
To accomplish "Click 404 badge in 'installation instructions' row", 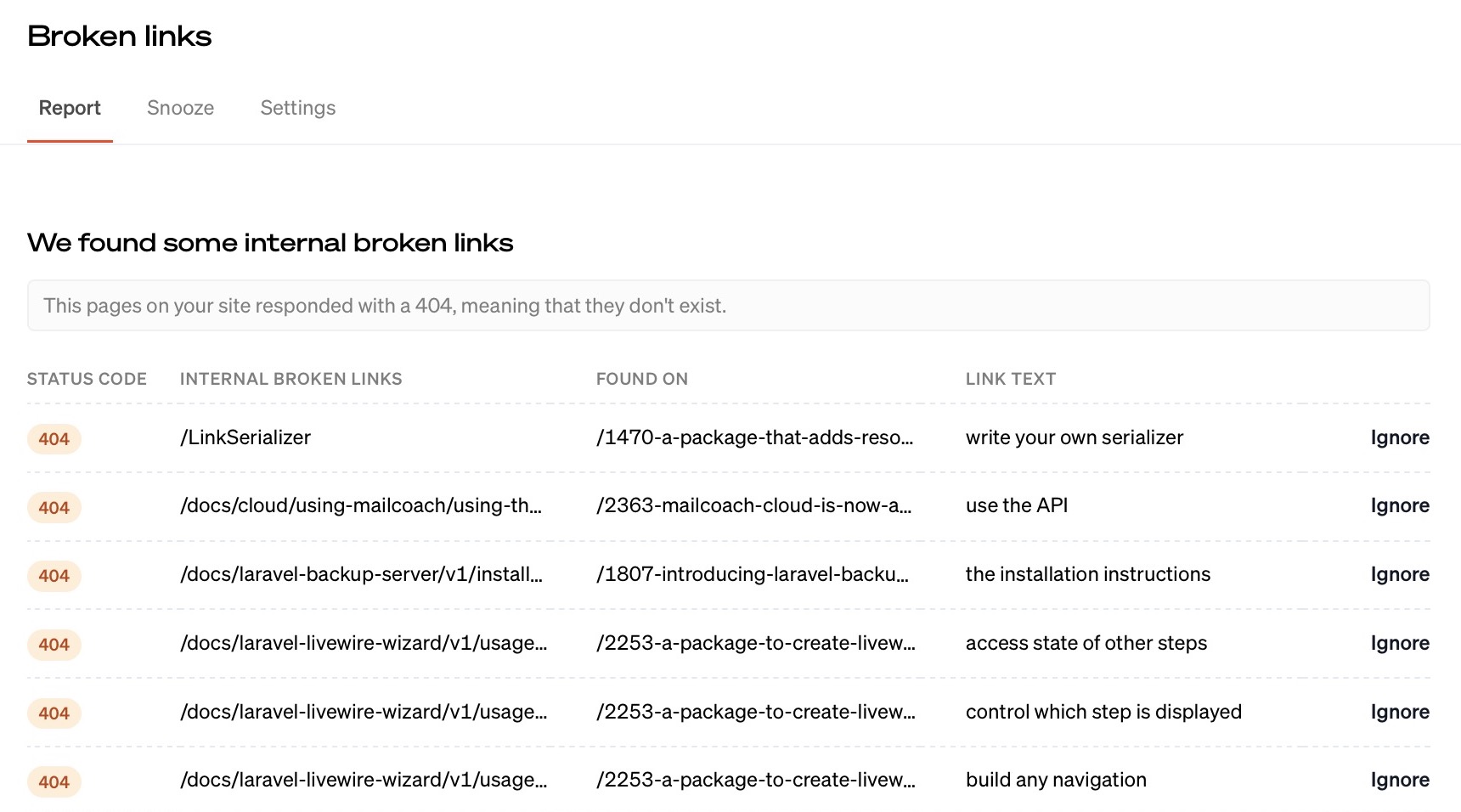I will coord(54,576).
